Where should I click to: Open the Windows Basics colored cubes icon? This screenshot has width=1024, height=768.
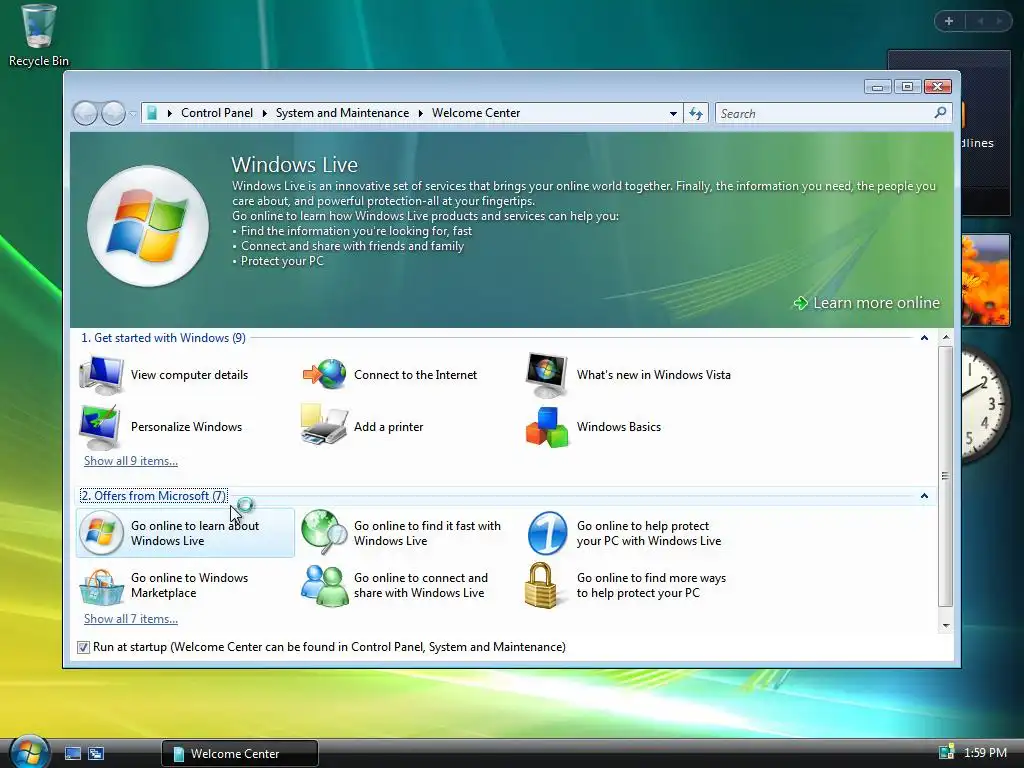pyautogui.click(x=547, y=427)
